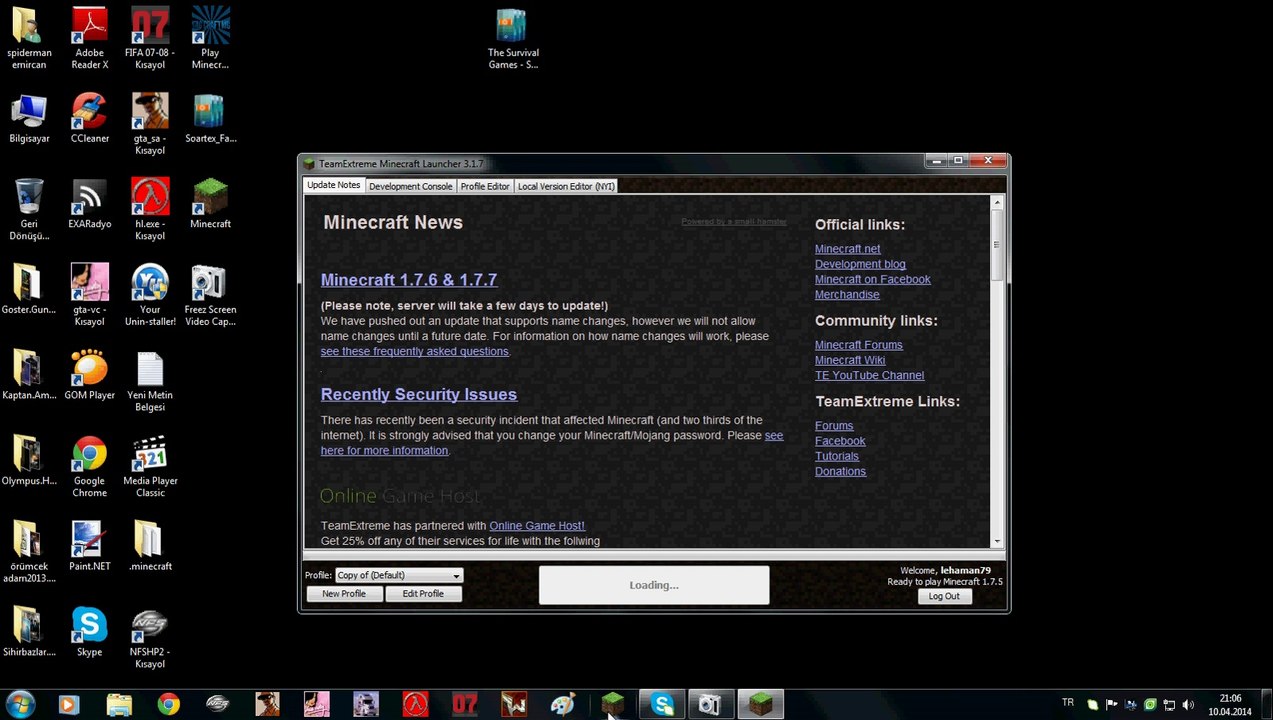Switch to Local Version Editor (NYI) tab
The image size is (1273, 720).
[x=566, y=186]
